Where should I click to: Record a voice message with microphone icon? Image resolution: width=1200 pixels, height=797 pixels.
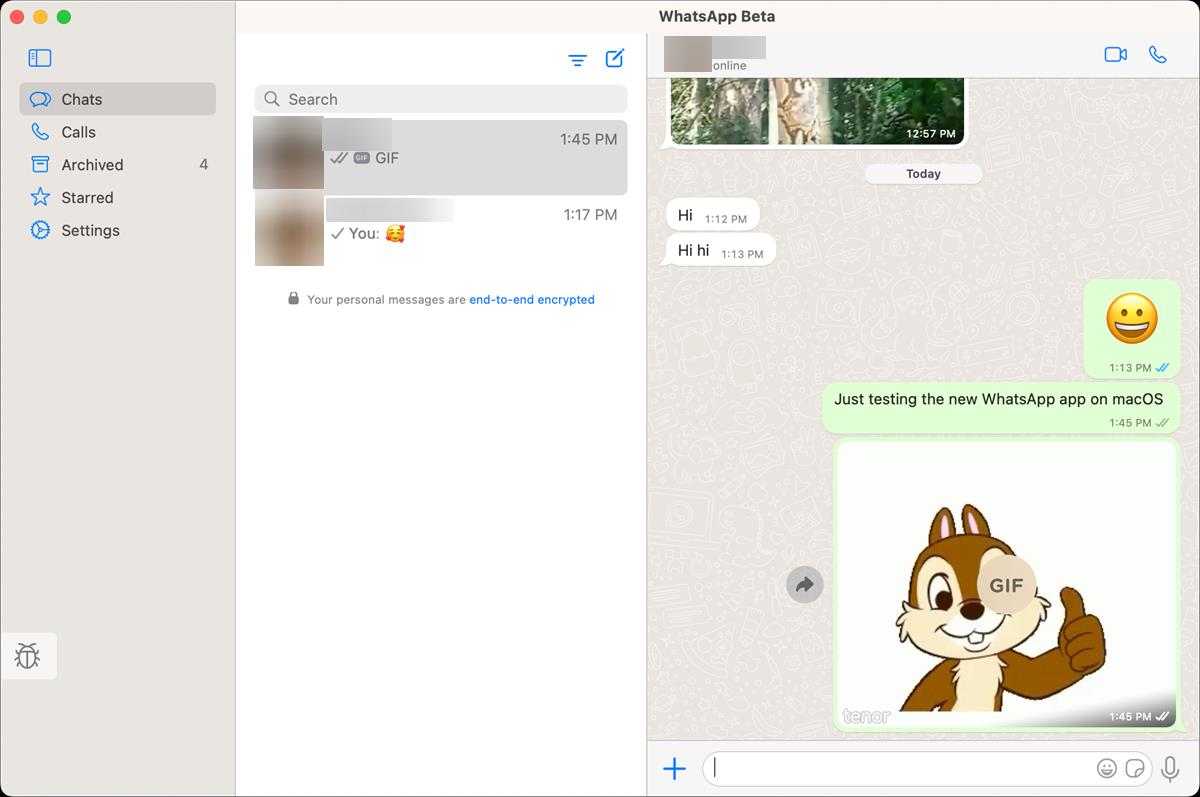point(1170,768)
